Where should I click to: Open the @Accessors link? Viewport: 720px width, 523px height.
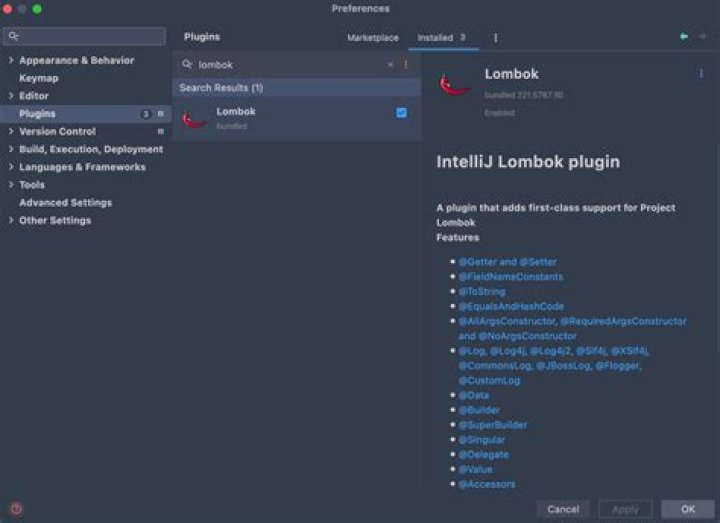point(487,484)
